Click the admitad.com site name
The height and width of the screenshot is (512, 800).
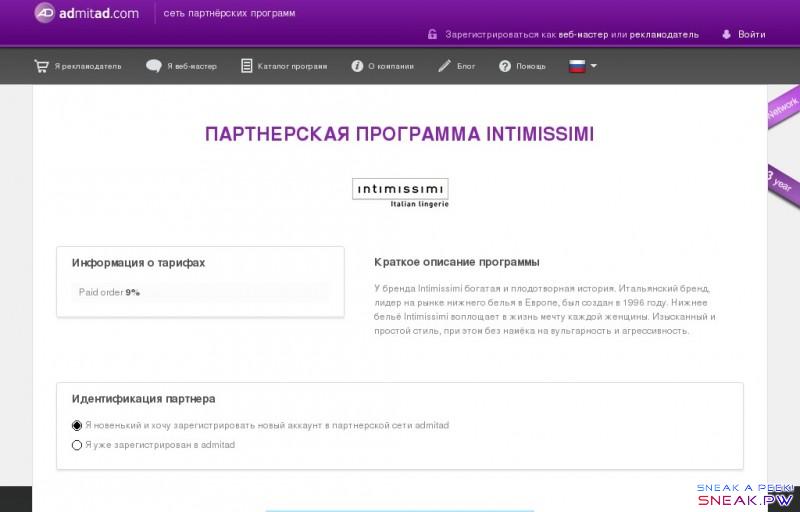98,13
